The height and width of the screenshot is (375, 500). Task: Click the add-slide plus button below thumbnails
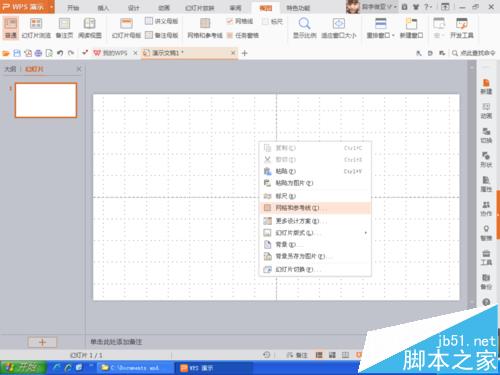pyautogui.click(x=42, y=342)
